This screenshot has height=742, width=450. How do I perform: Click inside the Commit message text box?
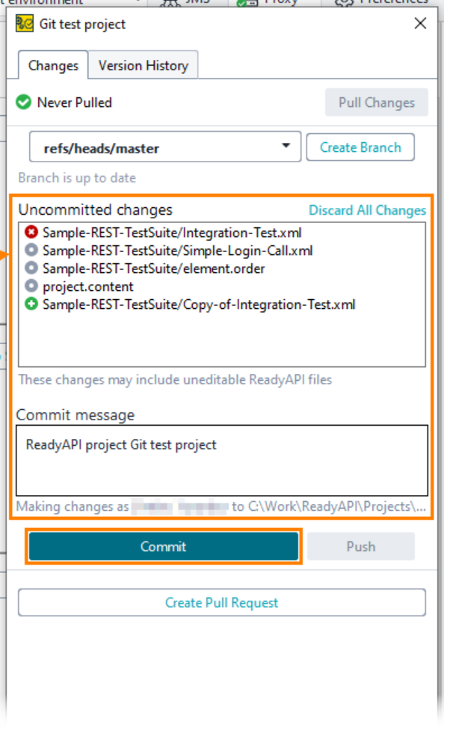[222, 460]
